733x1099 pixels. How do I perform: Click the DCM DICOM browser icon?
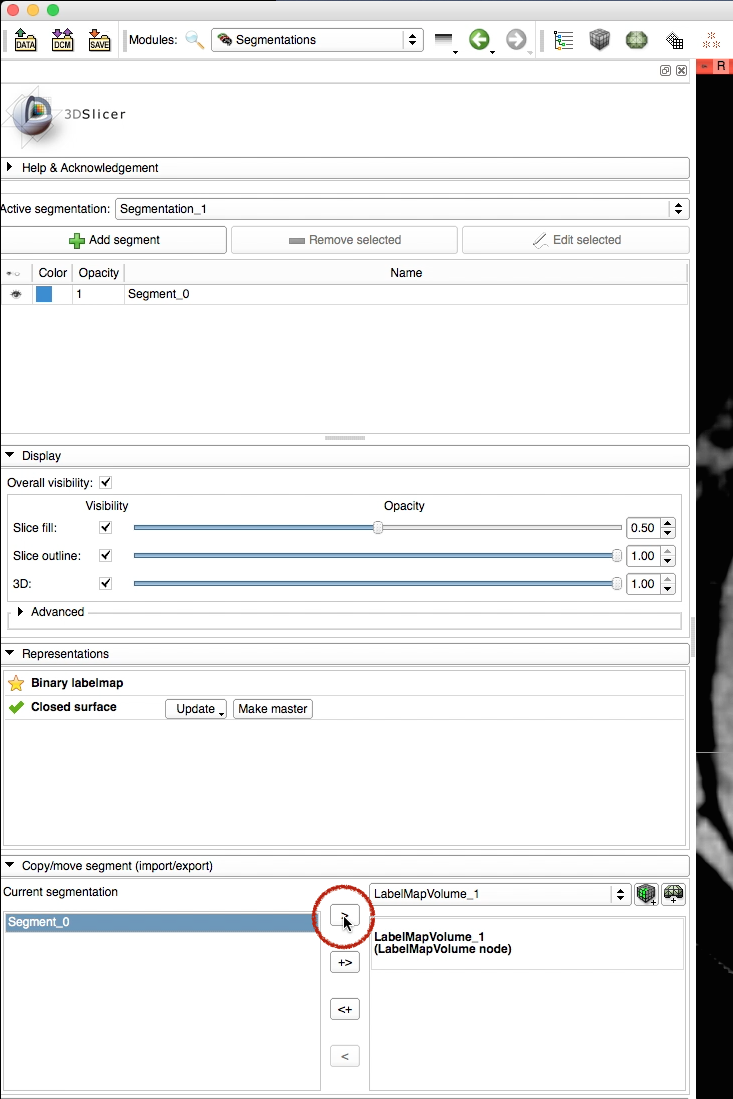[x=62, y=40]
